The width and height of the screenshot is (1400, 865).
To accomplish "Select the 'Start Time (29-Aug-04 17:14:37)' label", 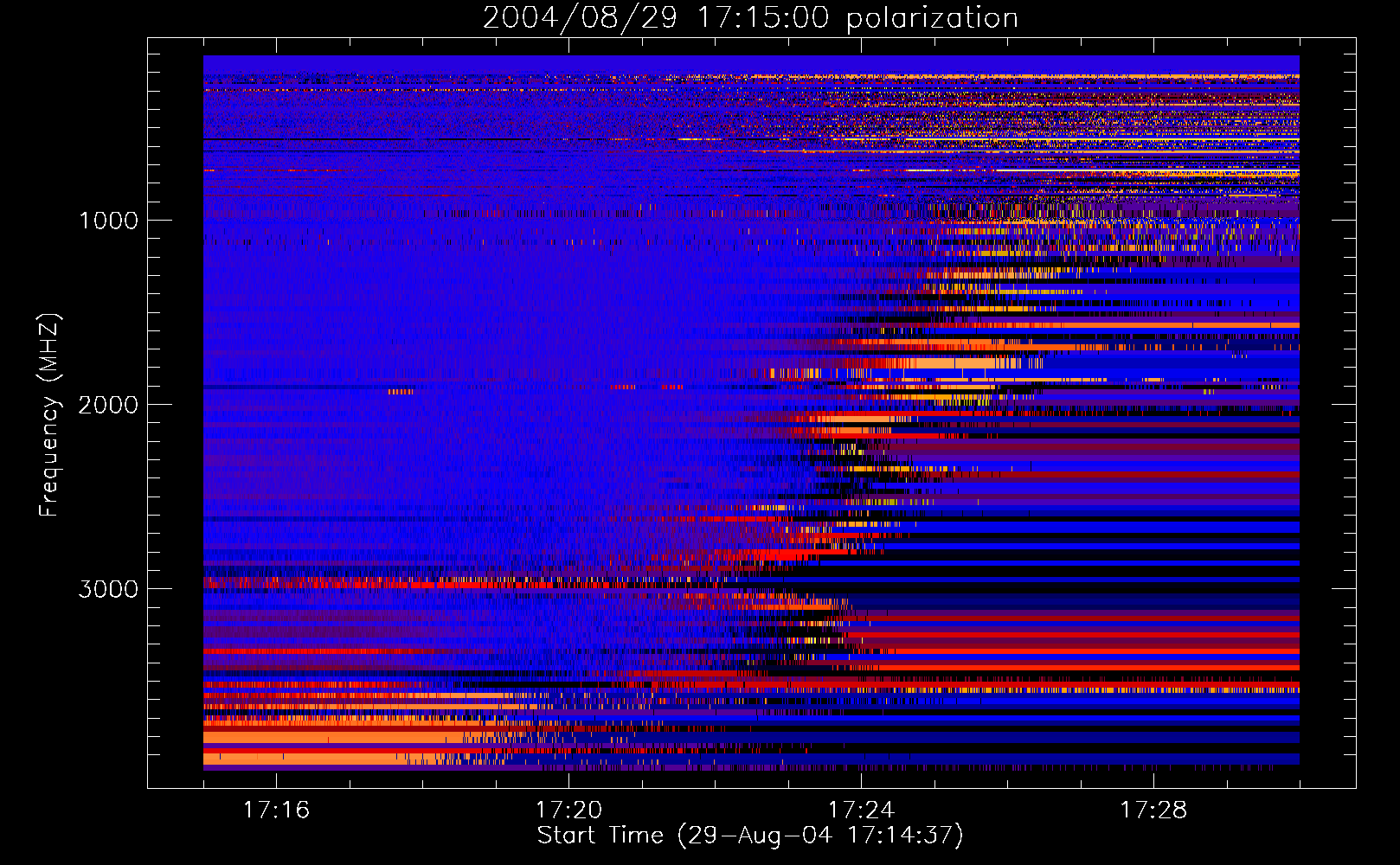I will [x=750, y=836].
